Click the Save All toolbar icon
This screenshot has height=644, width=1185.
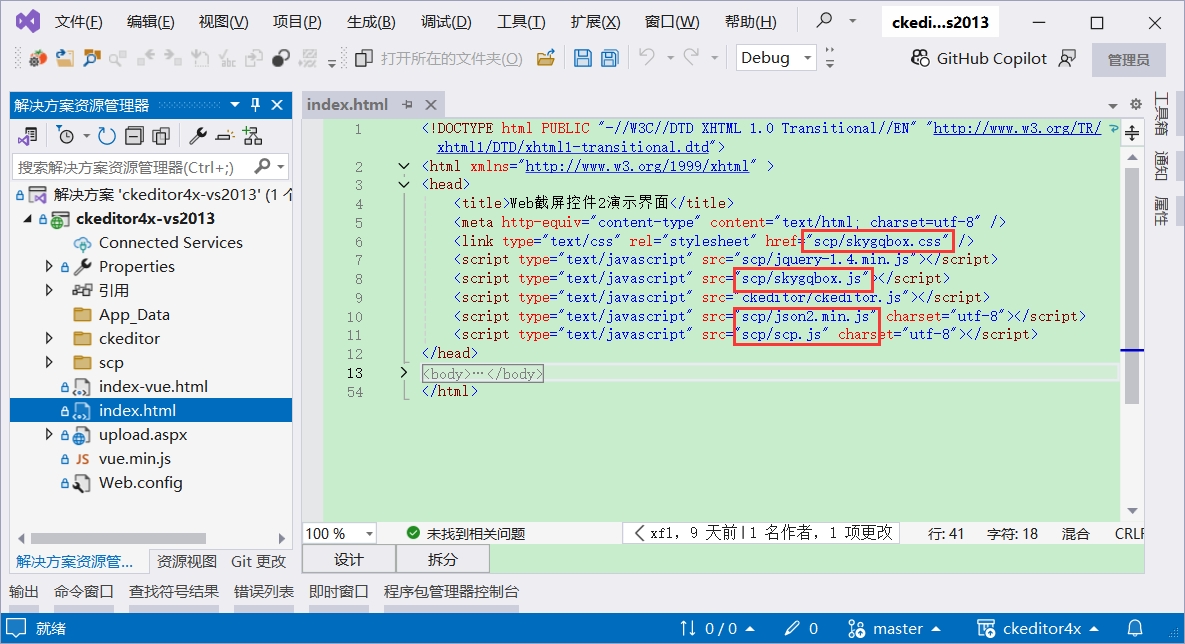609,59
